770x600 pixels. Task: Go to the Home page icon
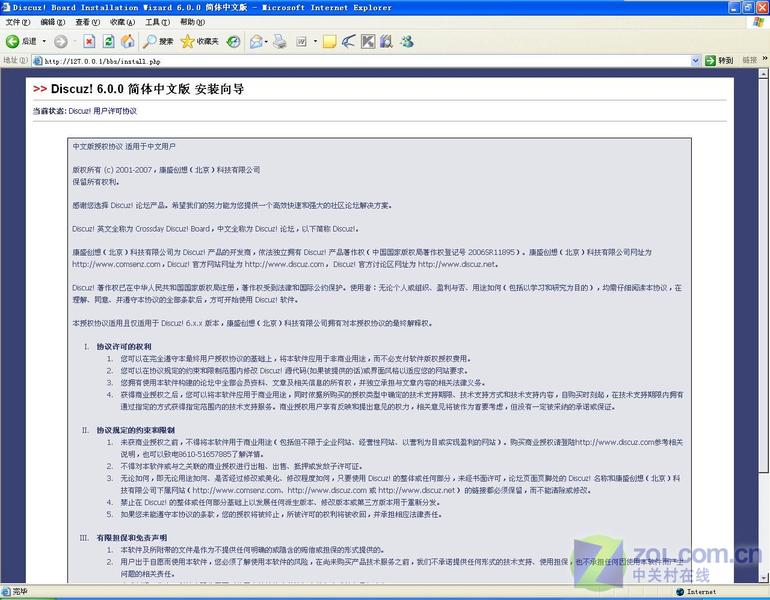128,41
